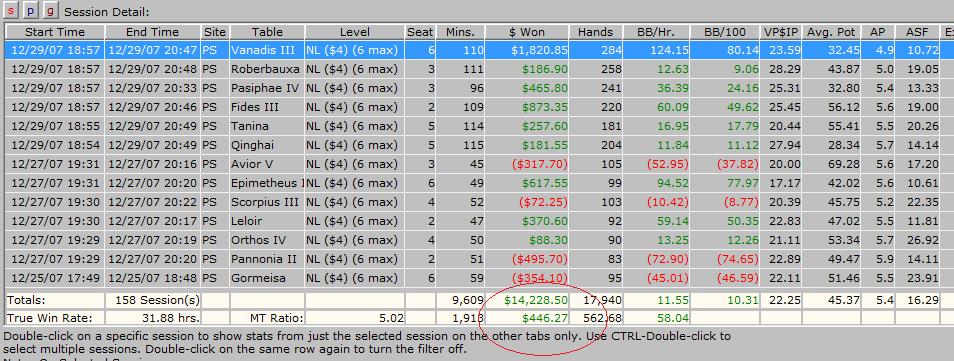Click the ($495.70) loss cell
The height and width of the screenshot is (361, 954).
tap(527, 259)
